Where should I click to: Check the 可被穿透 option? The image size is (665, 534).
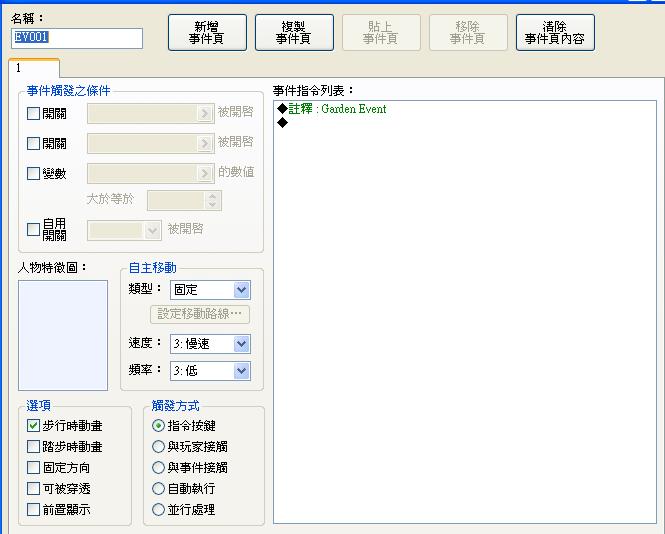coord(33,489)
